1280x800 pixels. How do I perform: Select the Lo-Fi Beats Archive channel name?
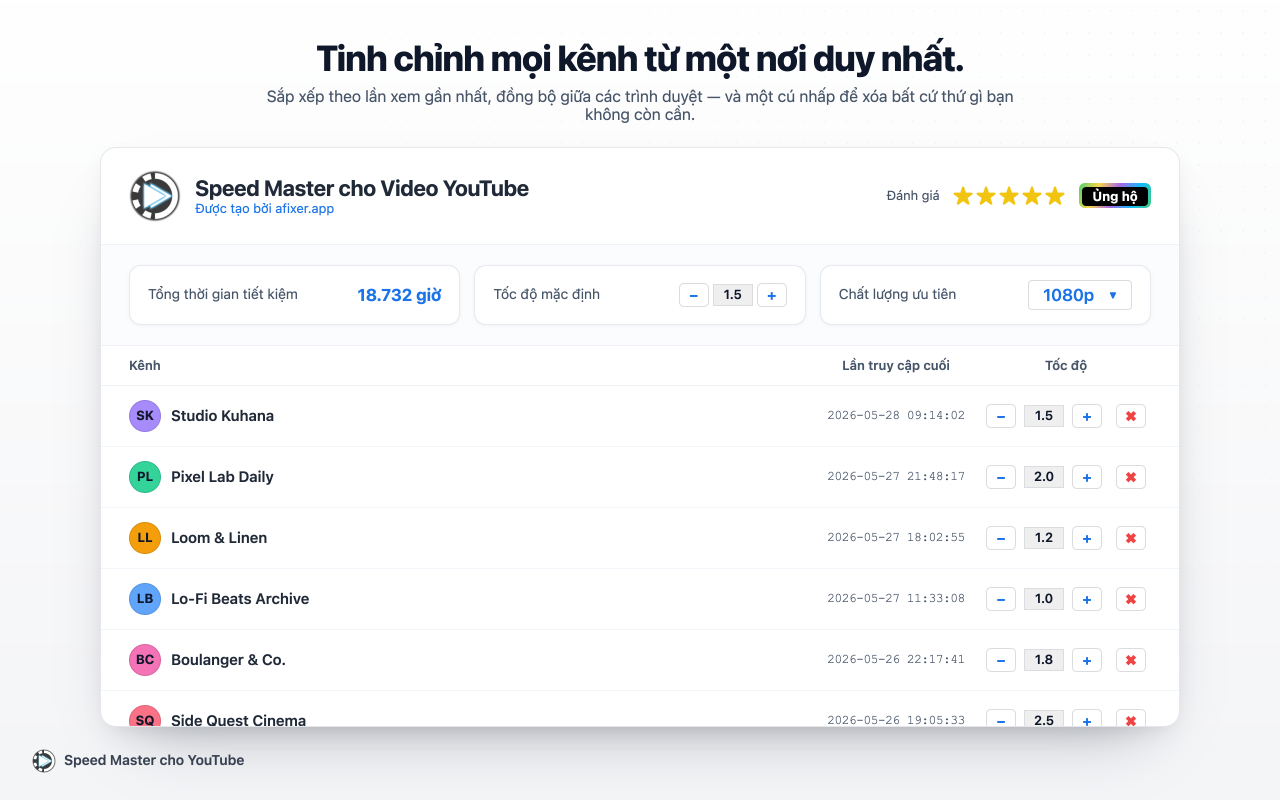[x=240, y=599]
